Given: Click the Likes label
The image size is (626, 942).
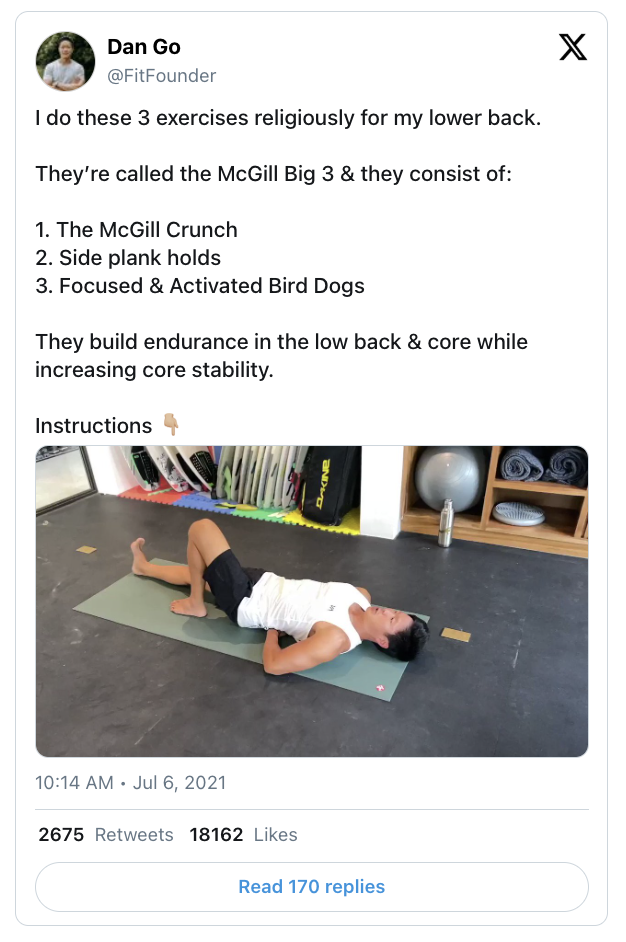Looking at the screenshot, I should [x=276, y=834].
